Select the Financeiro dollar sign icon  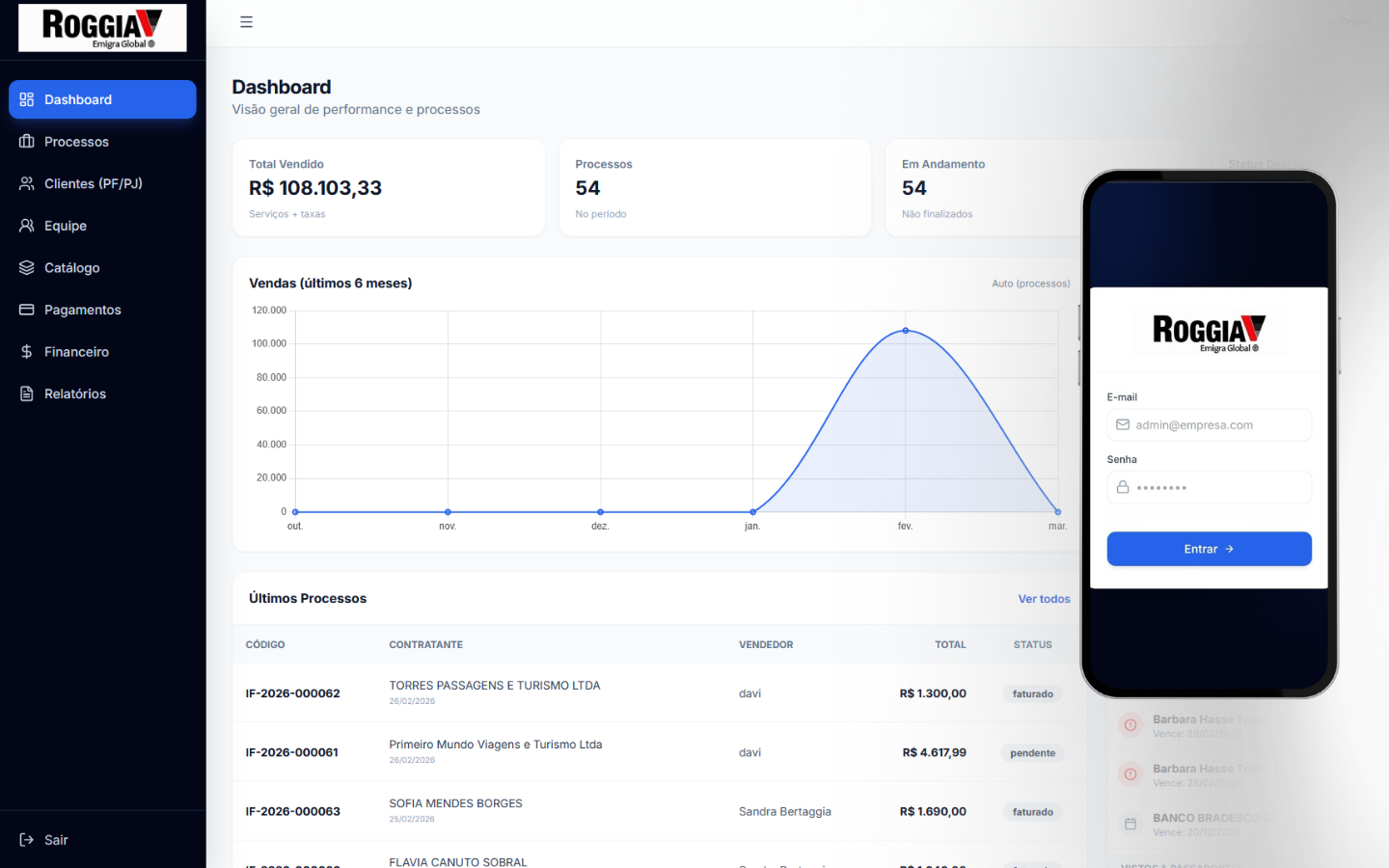[26, 351]
